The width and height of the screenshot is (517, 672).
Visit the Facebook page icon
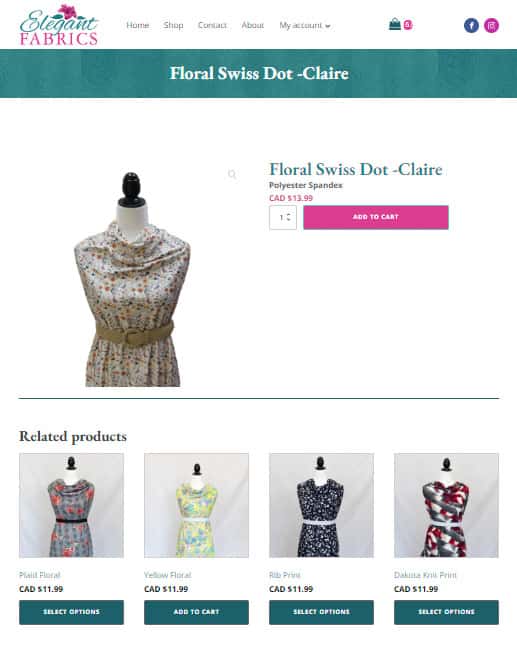(471, 26)
